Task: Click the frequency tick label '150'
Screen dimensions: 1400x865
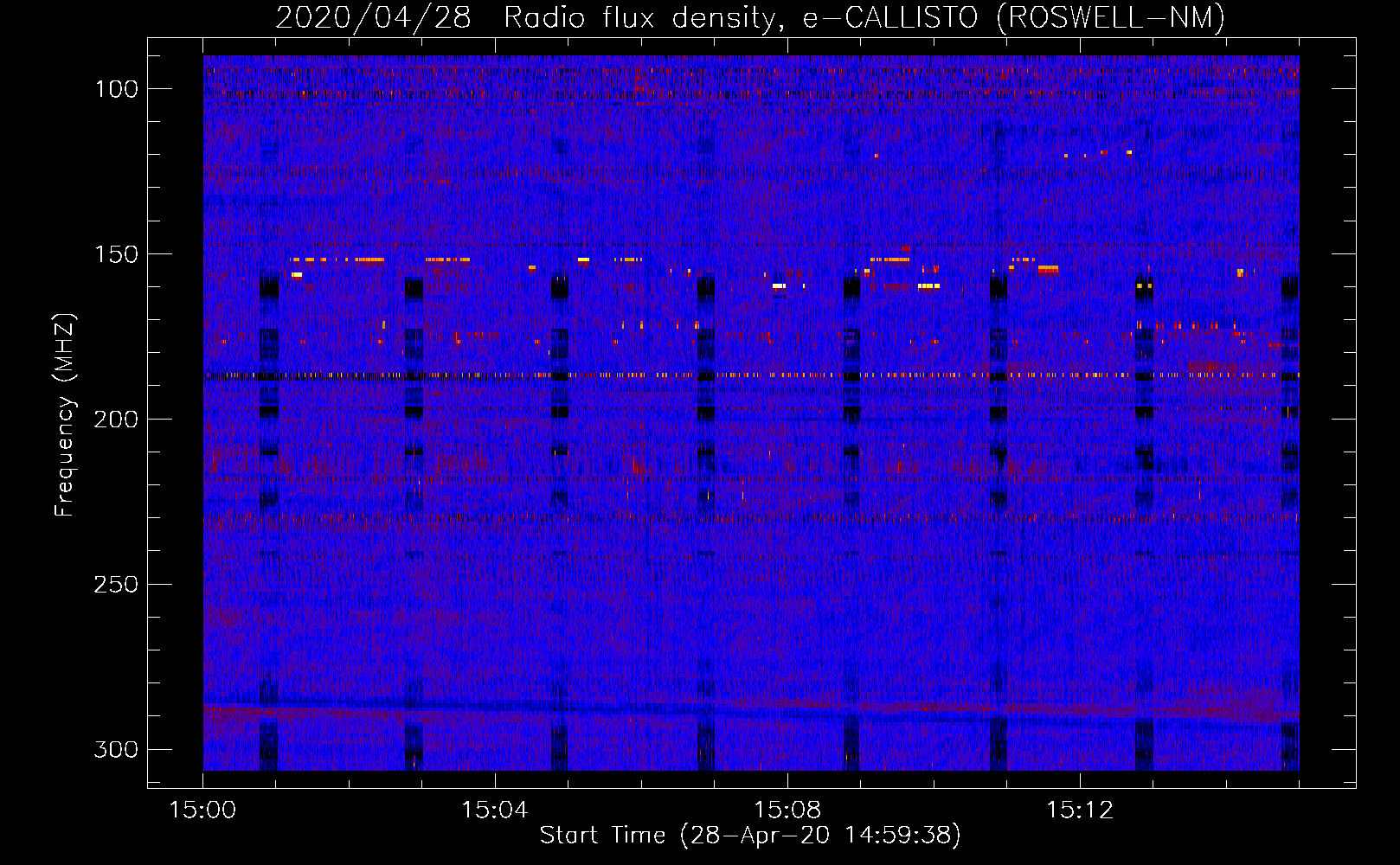Action: (116, 254)
